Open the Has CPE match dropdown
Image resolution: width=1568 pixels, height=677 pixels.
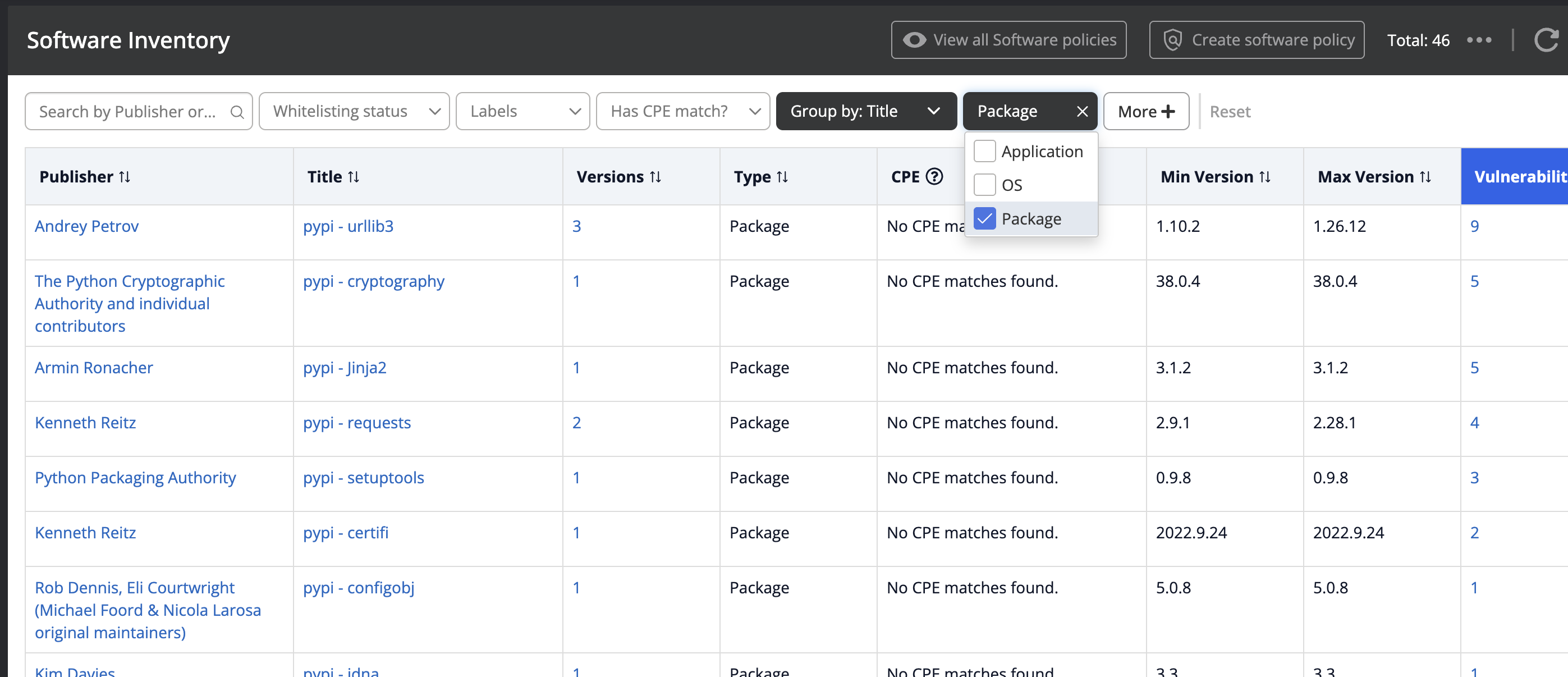coord(682,111)
